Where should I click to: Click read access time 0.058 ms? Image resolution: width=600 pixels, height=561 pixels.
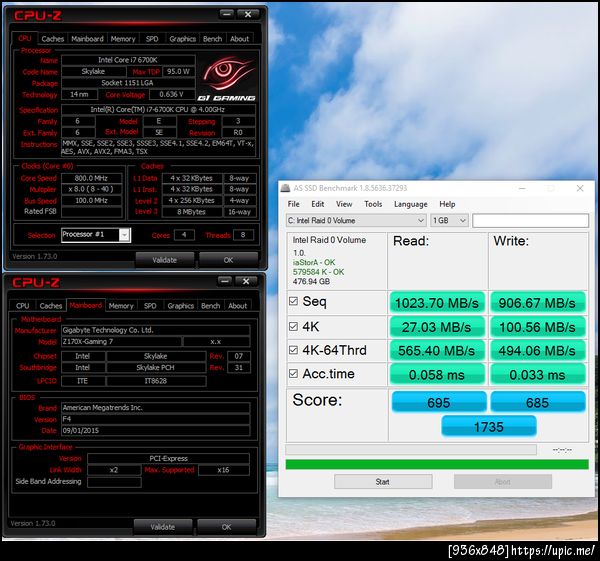[437, 375]
